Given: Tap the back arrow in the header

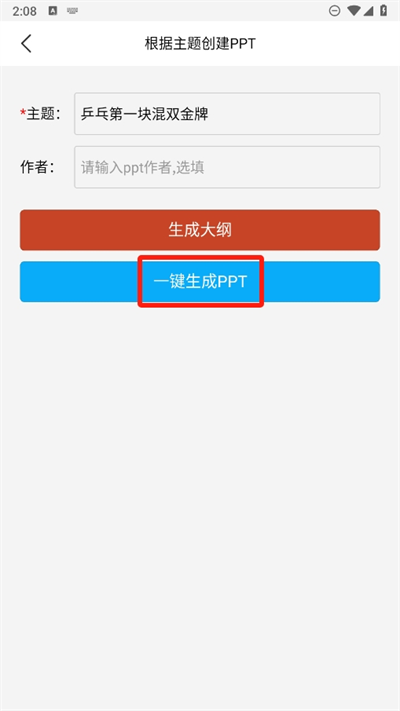Looking at the screenshot, I should (26, 44).
